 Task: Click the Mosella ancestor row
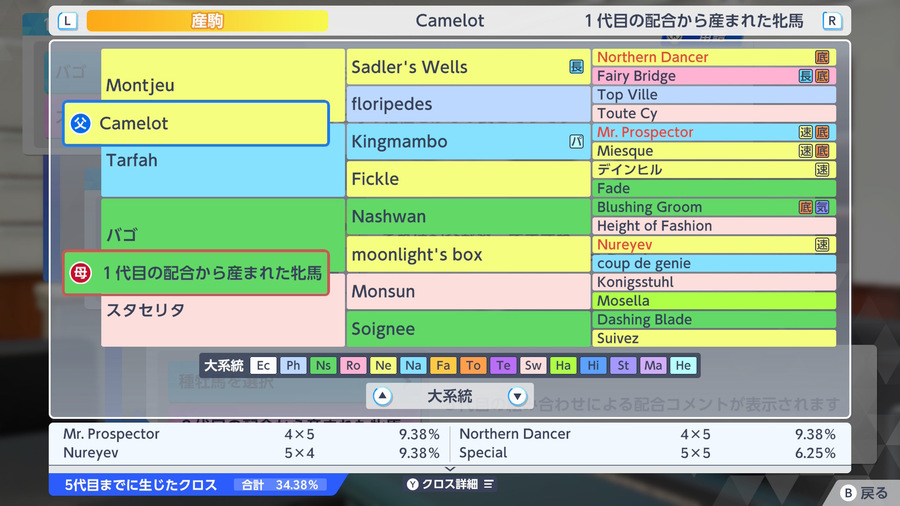pyautogui.click(x=714, y=301)
